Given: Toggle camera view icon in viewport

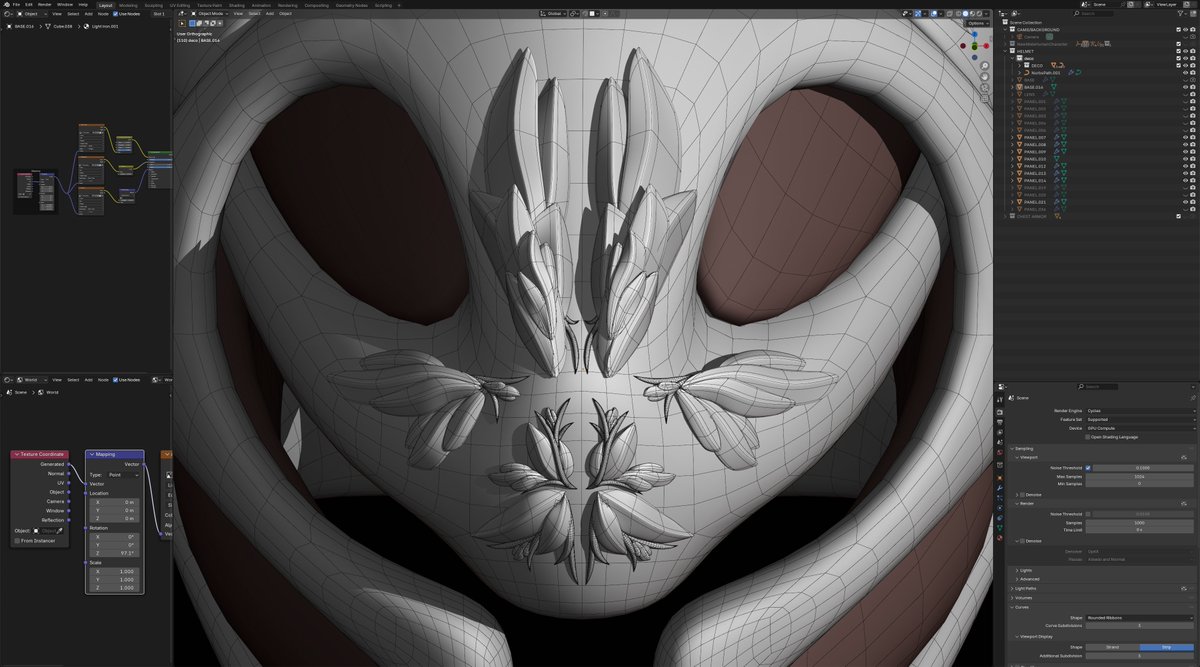Looking at the screenshot, I should pos(984,90).
